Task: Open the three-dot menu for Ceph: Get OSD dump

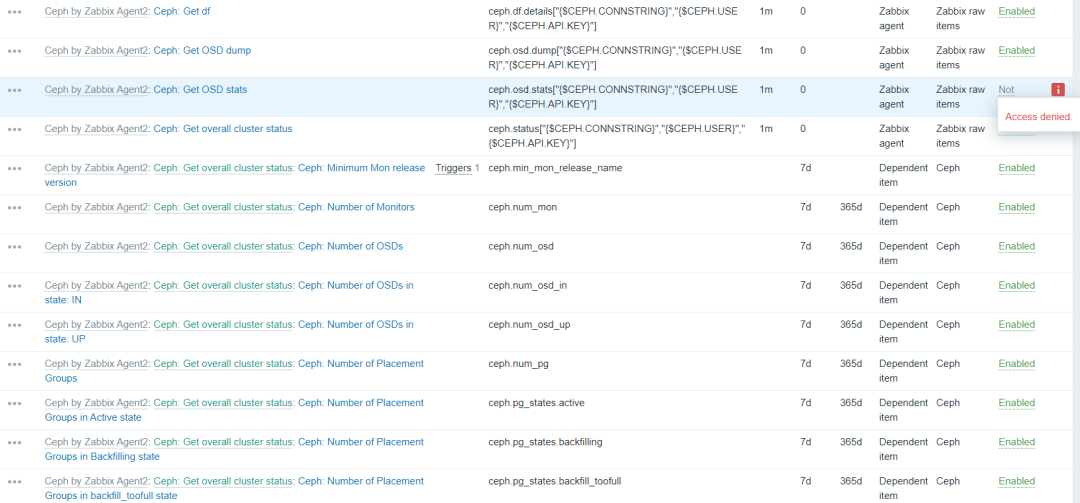Action: click(x=14, y=51)
